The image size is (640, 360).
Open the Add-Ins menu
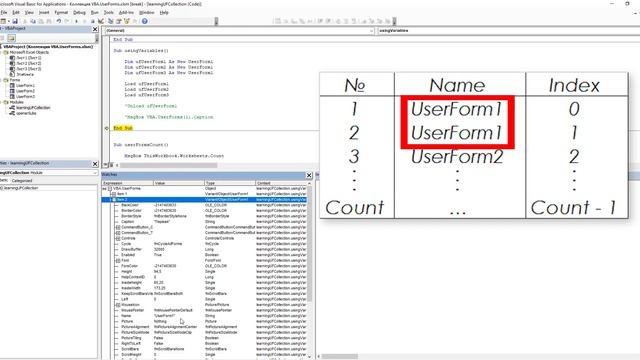coord(126,13)
